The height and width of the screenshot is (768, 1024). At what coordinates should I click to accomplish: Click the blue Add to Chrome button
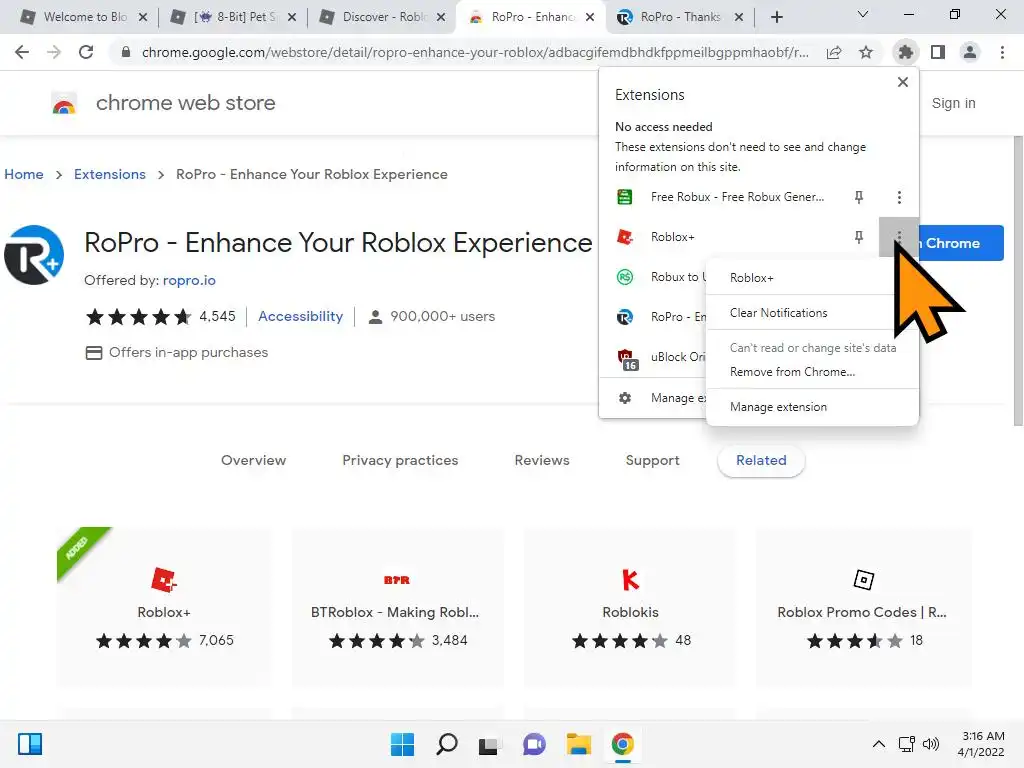pyautogui.click(x=960, y=243)
